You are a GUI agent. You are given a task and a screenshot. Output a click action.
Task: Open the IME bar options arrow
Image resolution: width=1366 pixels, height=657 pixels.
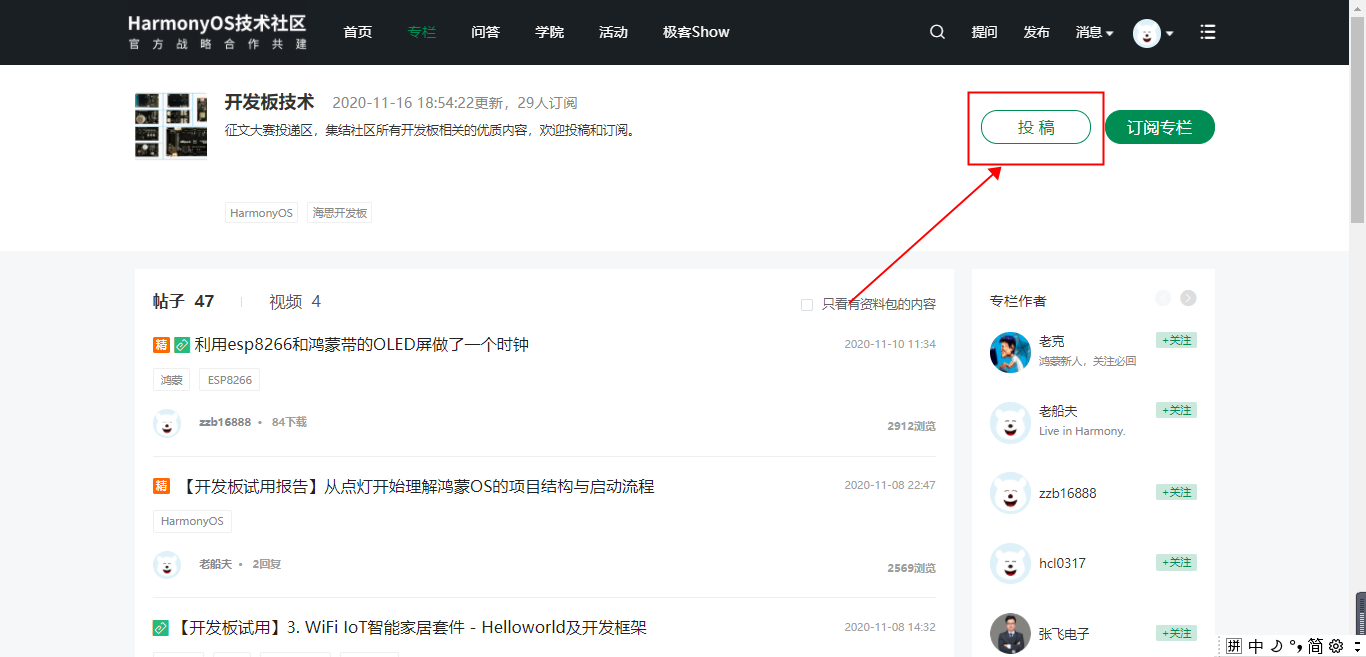pos(1356,646)
